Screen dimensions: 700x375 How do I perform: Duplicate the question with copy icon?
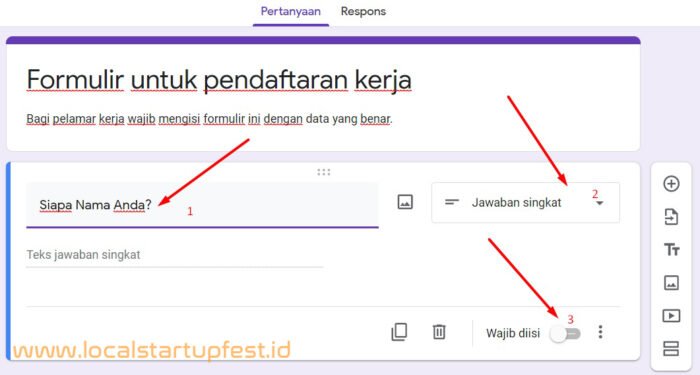click(399, 332)
